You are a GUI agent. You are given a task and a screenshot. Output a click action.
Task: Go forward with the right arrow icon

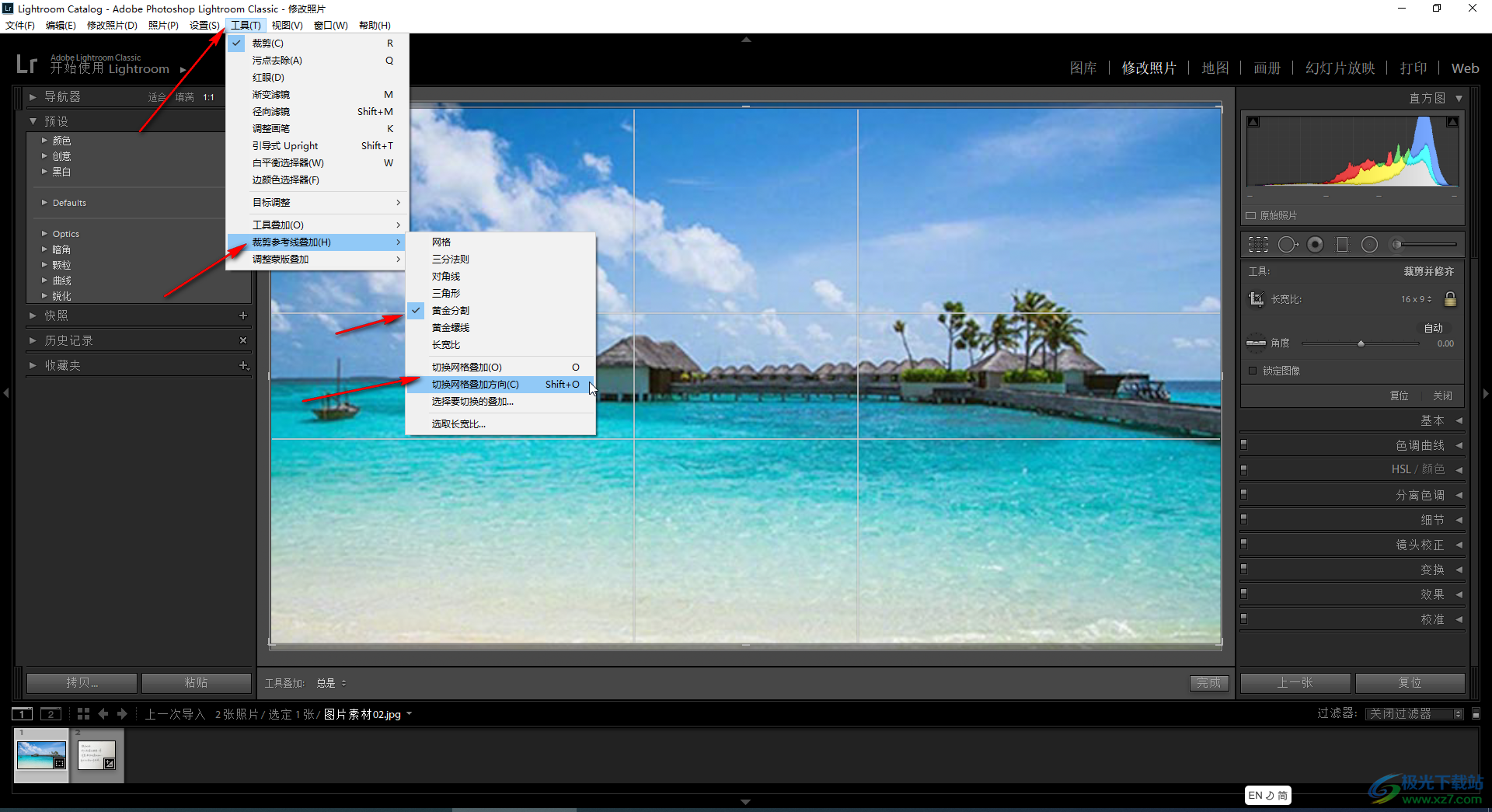(x=122, y=714)
